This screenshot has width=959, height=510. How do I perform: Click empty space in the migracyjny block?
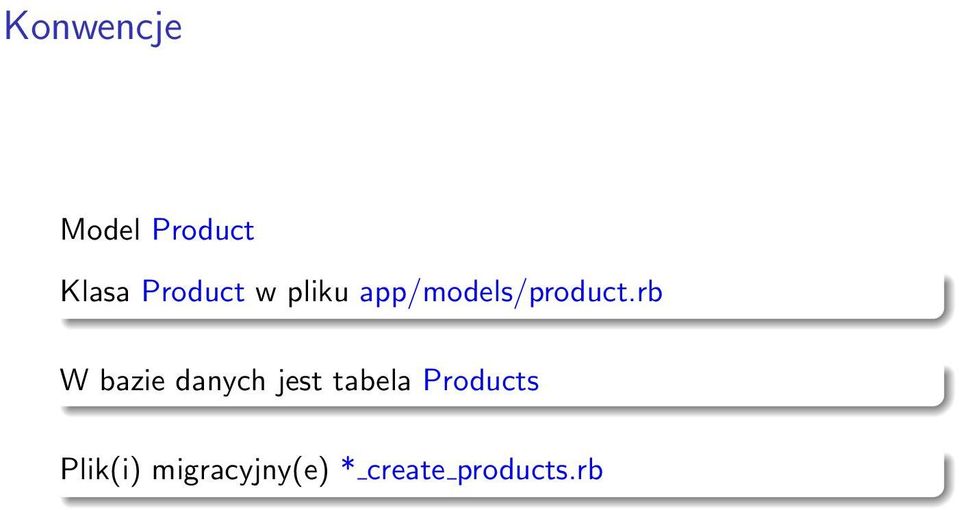(x=765, y=471)
